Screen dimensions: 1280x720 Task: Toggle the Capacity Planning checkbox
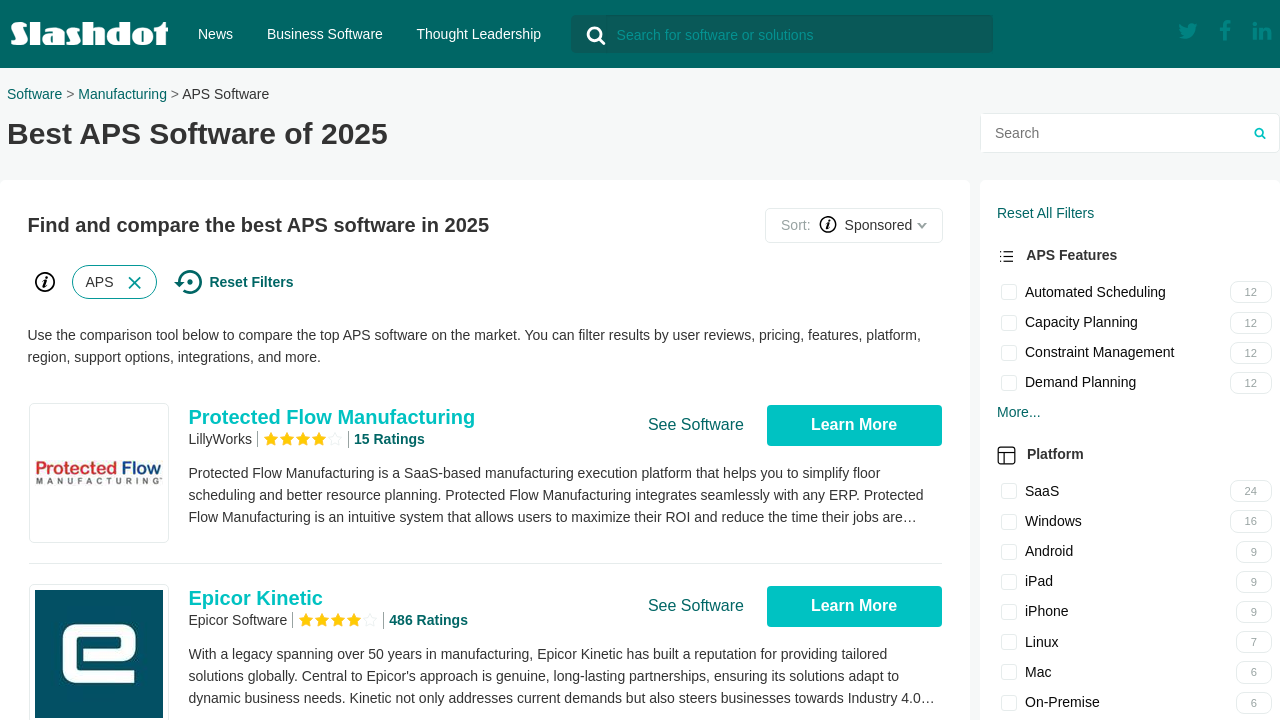pyautogui.click(x=1009, y=322)
